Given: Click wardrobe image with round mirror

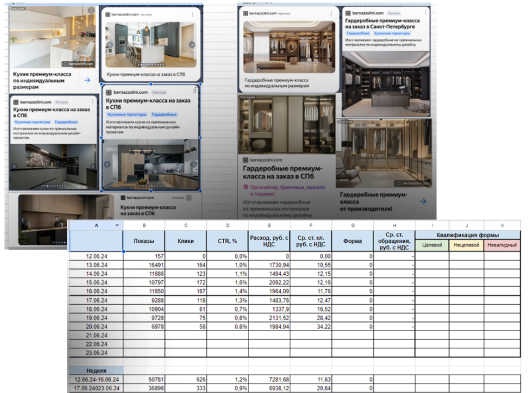Looking at the screenshot, I should click(287, 125).
